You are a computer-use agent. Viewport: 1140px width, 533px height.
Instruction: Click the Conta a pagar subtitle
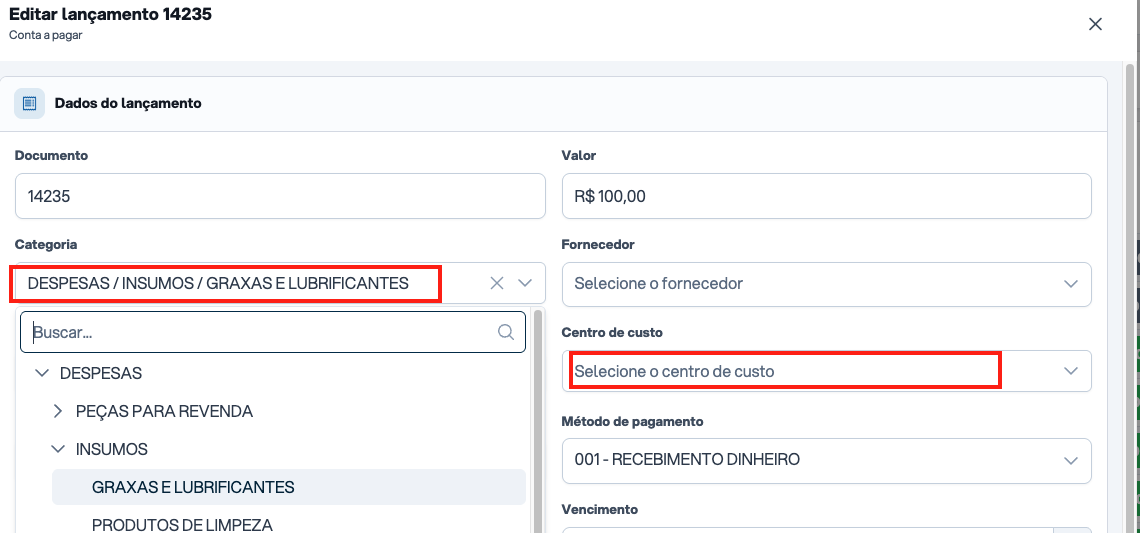[x=46, y=34]
